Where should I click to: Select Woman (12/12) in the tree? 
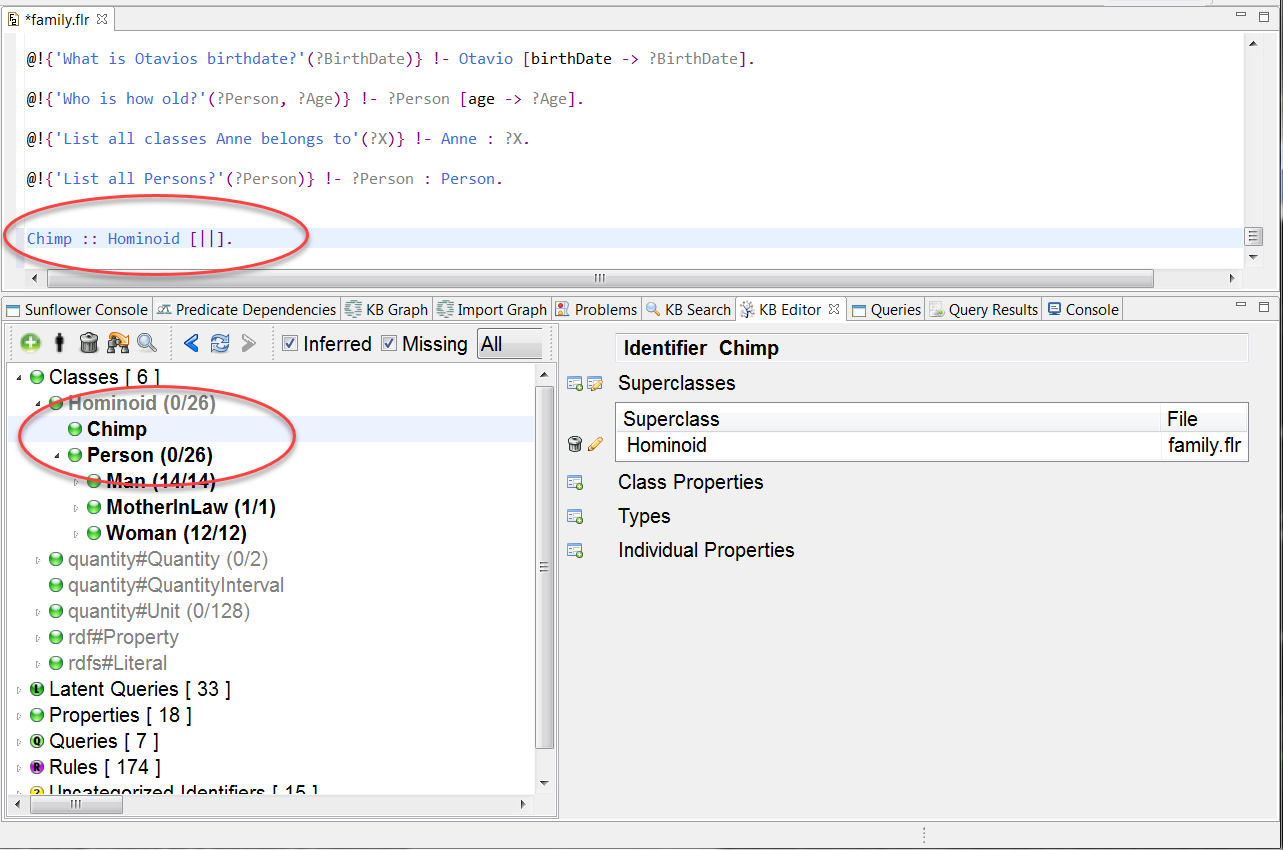click(x=176, y=533)
